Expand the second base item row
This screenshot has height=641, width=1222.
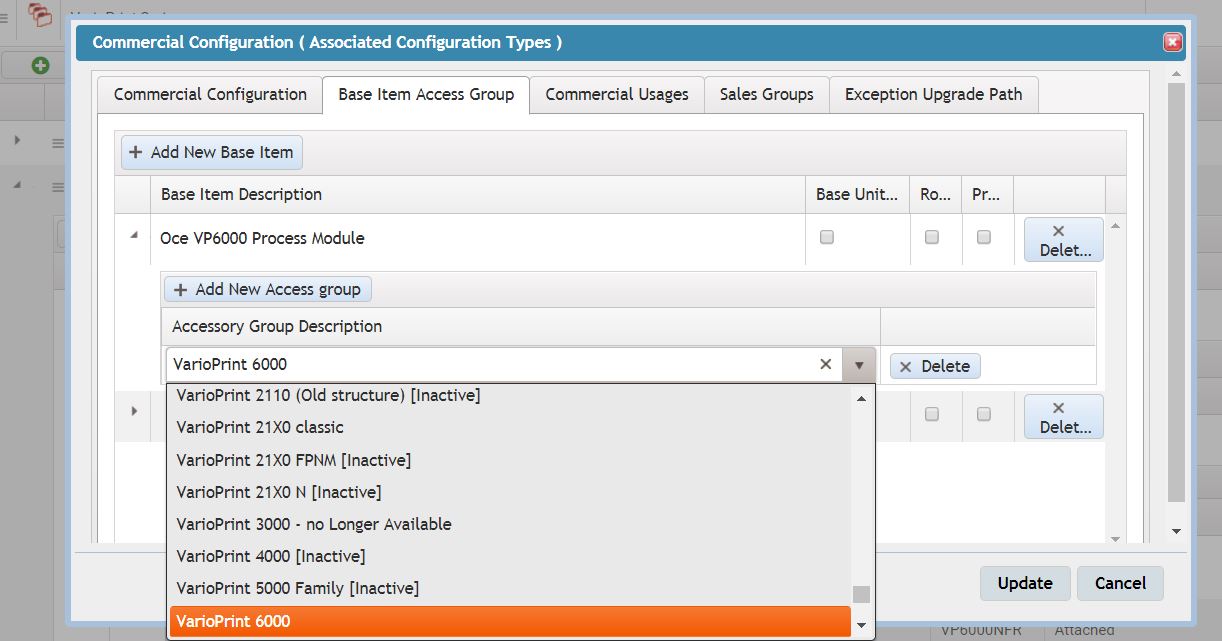134,411
